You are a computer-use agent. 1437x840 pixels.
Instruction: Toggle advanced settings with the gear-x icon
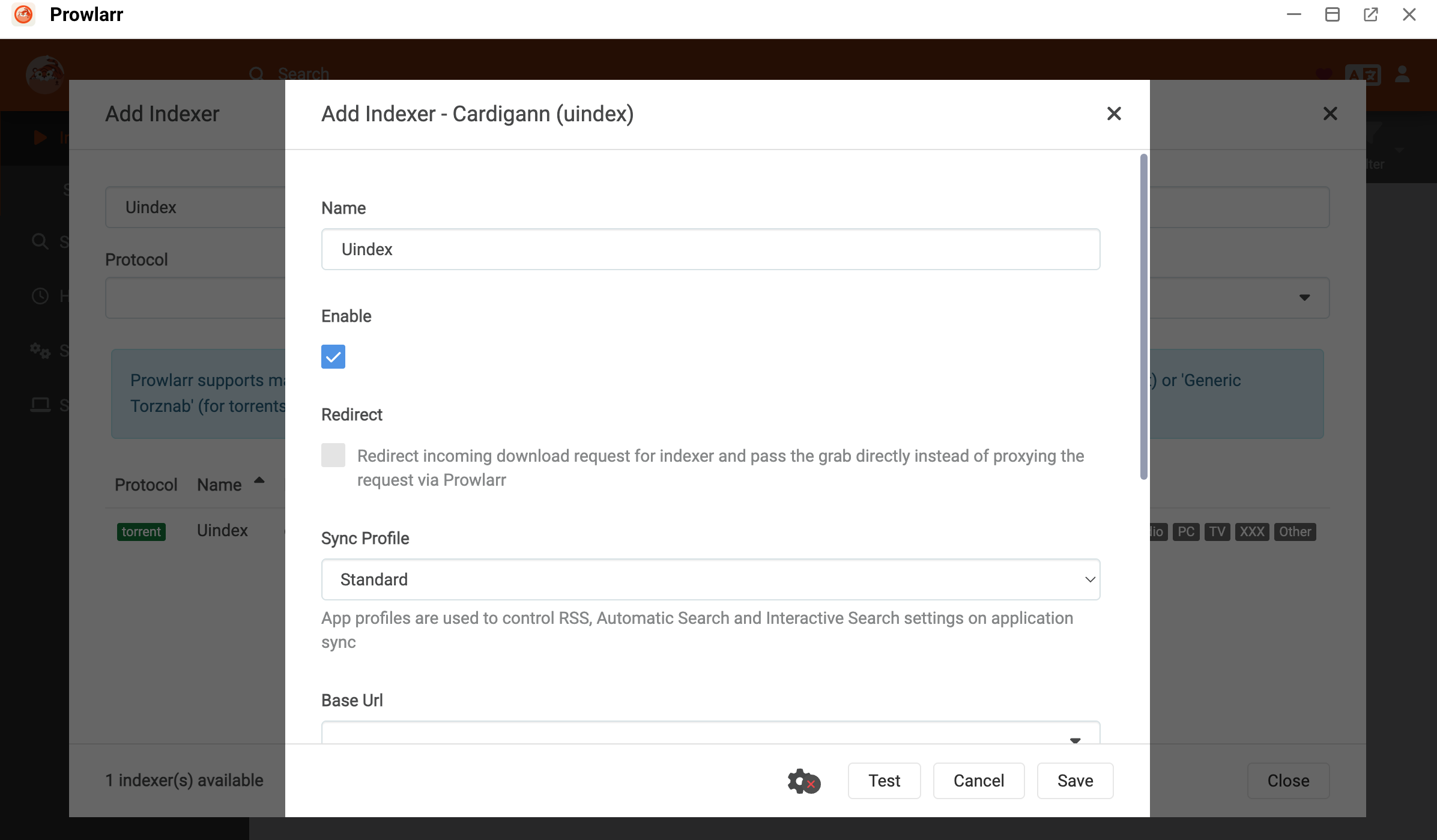[x=803, y=781]
